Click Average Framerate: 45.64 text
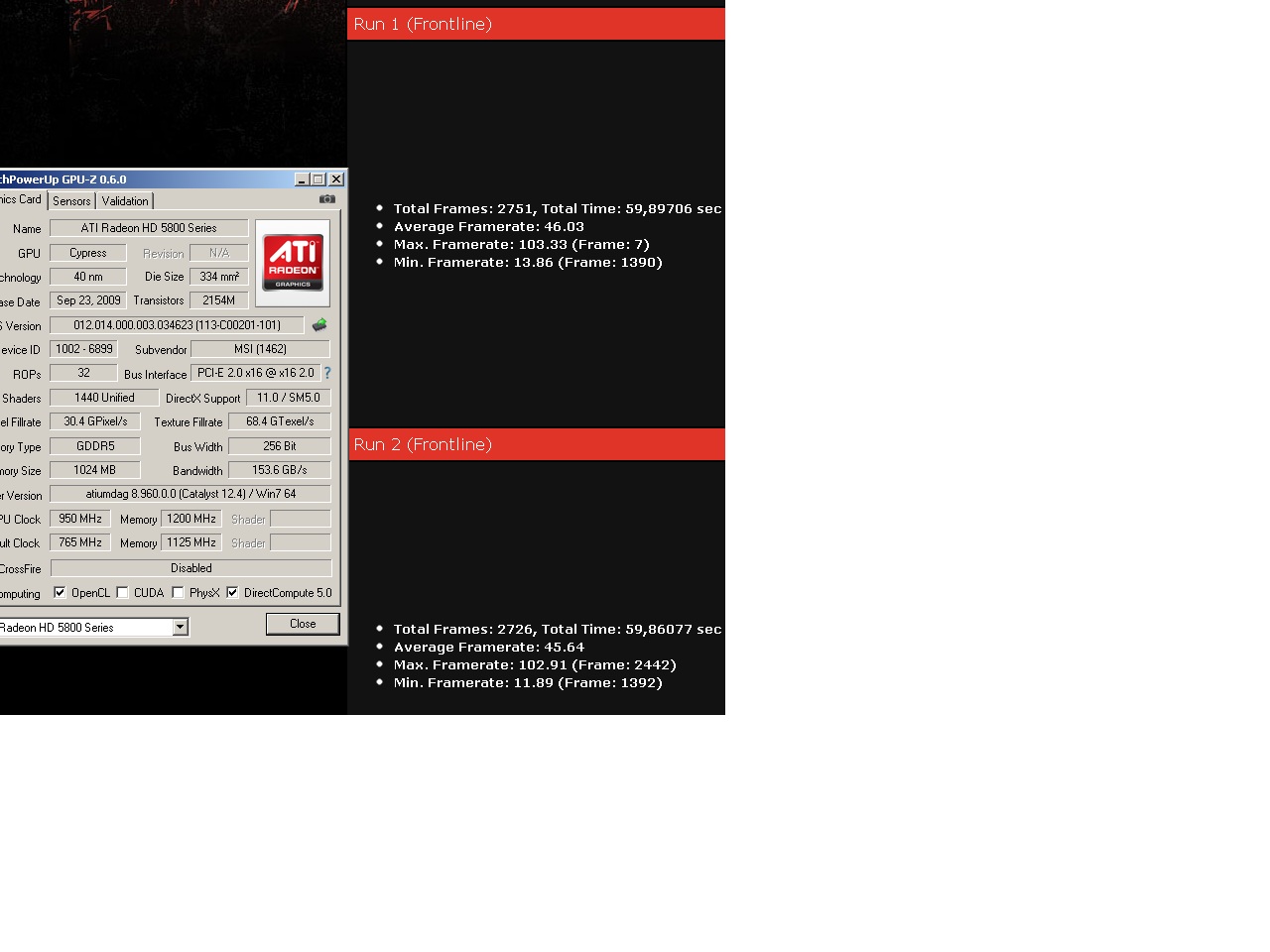This screenshot has width=1270, height=952. [489, 647]
